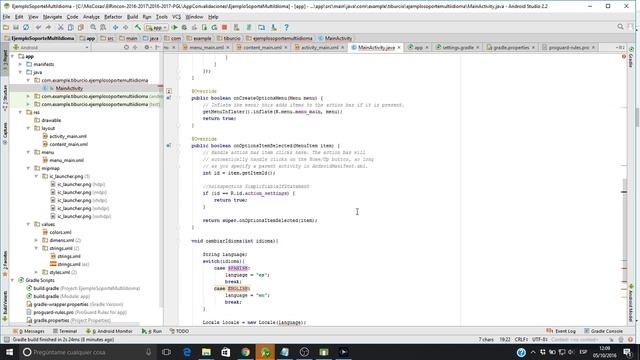This screenshot has height=360, width=640.
Task: Open the Messages tool window
Action: 29,331
